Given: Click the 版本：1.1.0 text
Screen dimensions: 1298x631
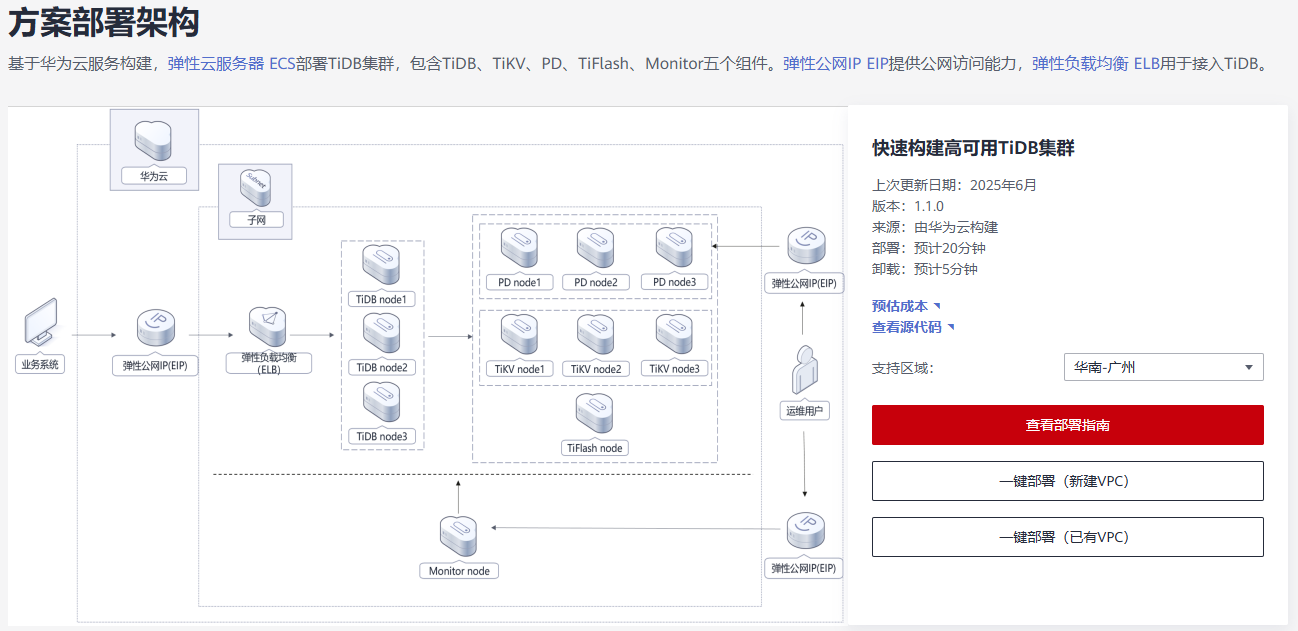Looking at the screenshot, I should coord(908,206).
